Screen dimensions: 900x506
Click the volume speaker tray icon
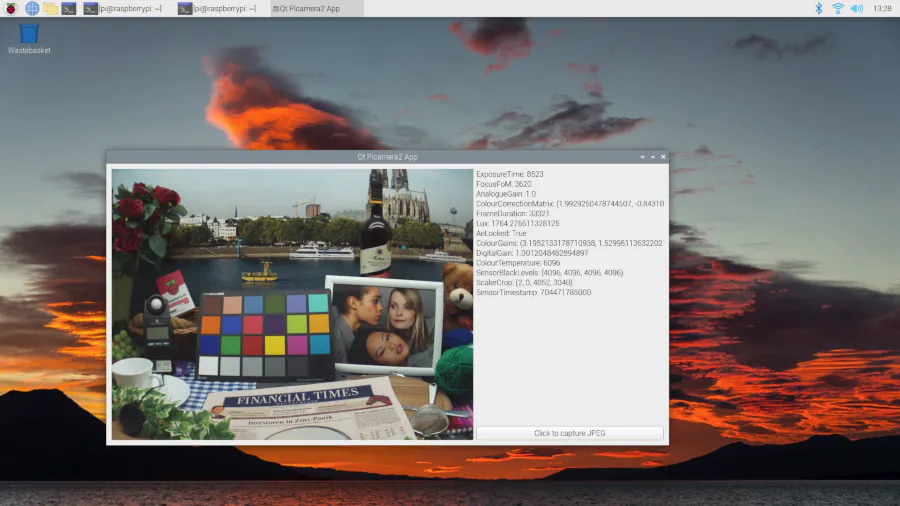pos(856,8)
